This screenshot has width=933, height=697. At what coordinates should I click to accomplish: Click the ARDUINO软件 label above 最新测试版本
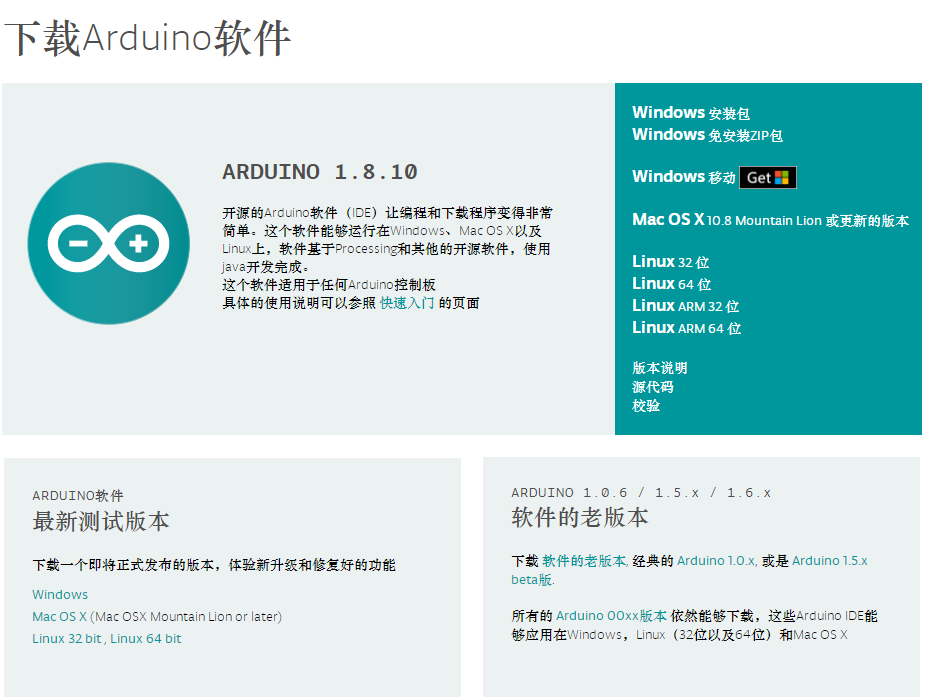click(x=78, y=496)
